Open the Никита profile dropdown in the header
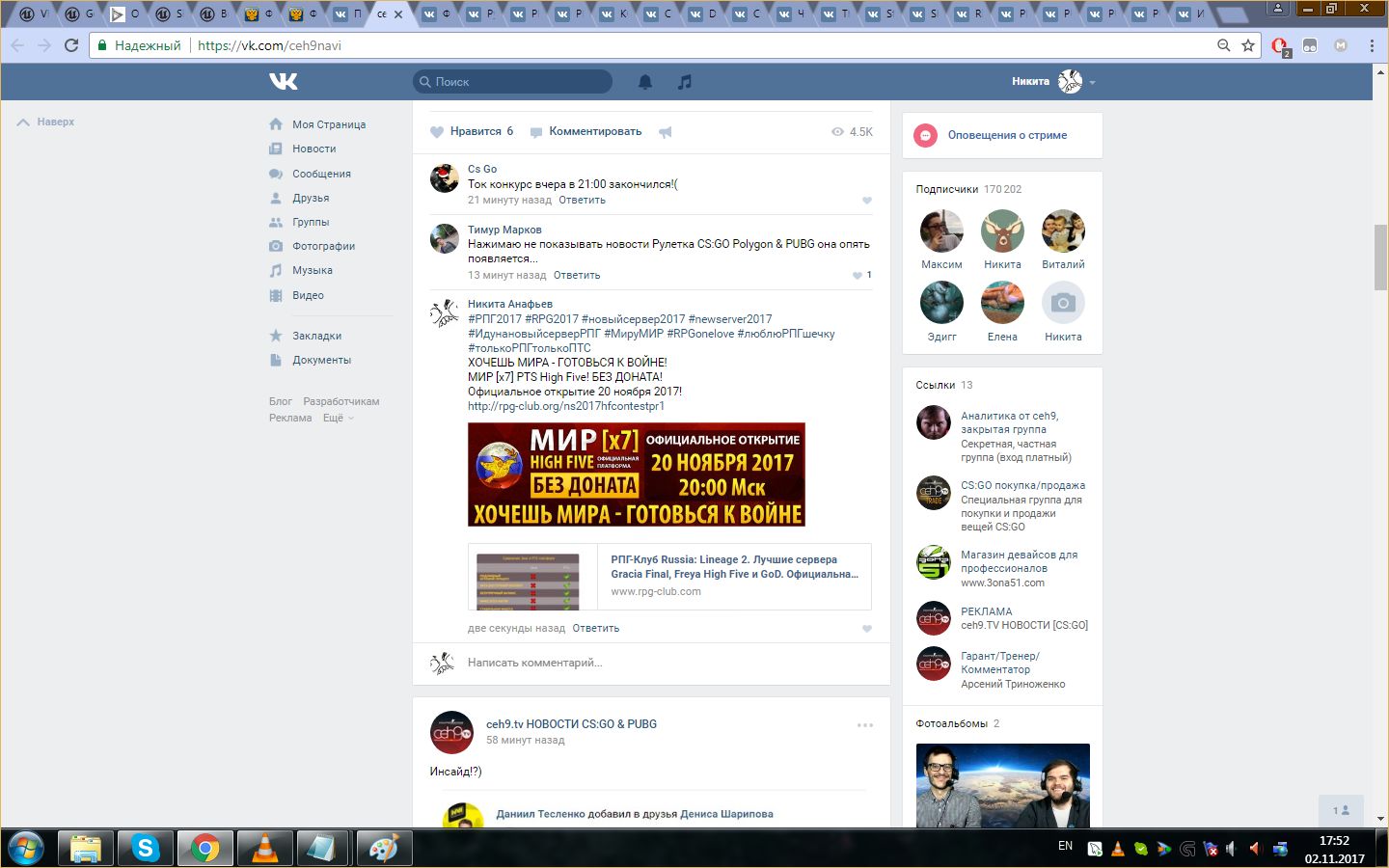 point(1053,82)
